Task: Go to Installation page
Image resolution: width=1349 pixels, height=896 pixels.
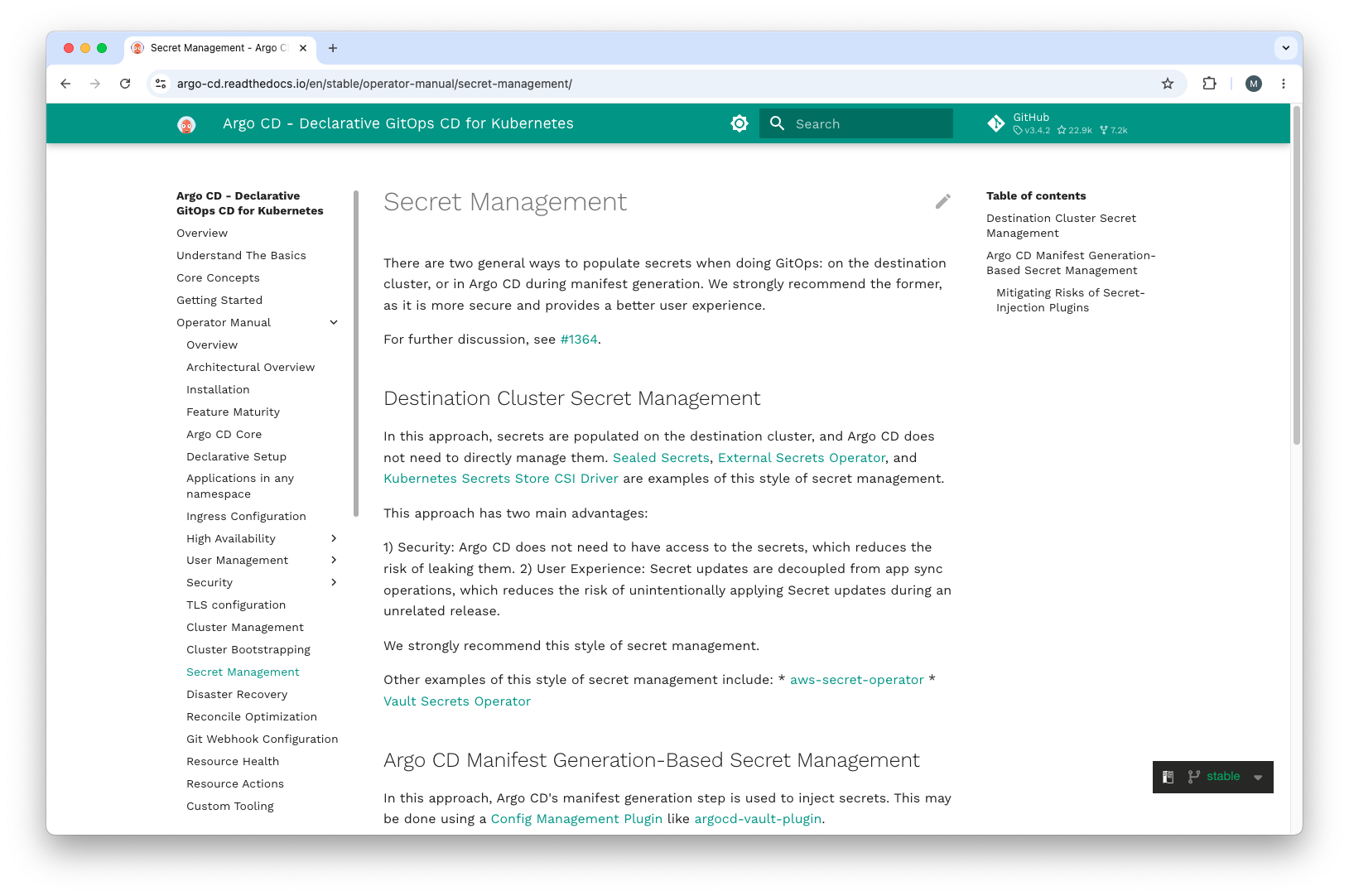Action: [x=218, y=389]
